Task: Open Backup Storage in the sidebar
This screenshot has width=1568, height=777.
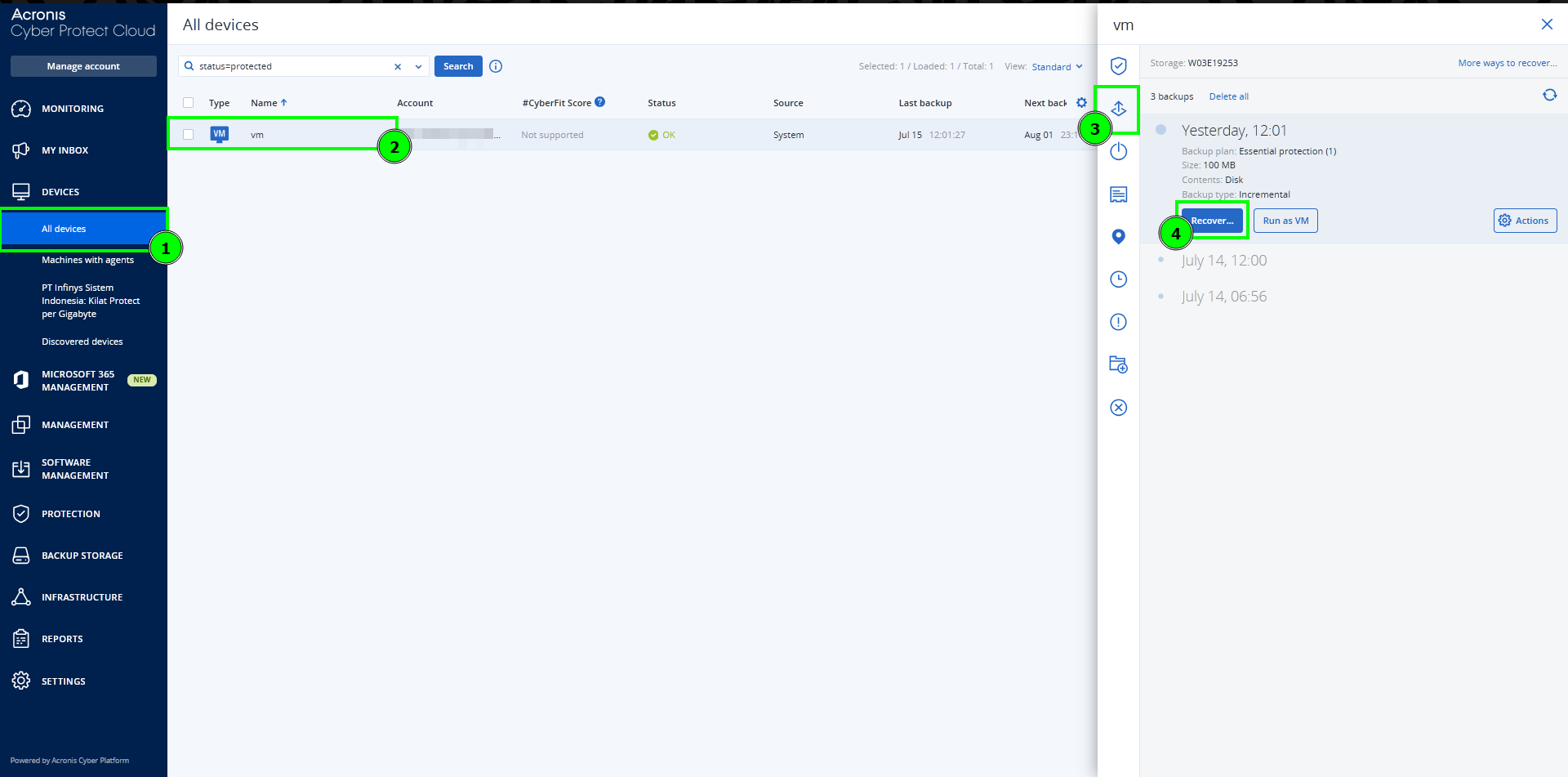Action: 82,556
